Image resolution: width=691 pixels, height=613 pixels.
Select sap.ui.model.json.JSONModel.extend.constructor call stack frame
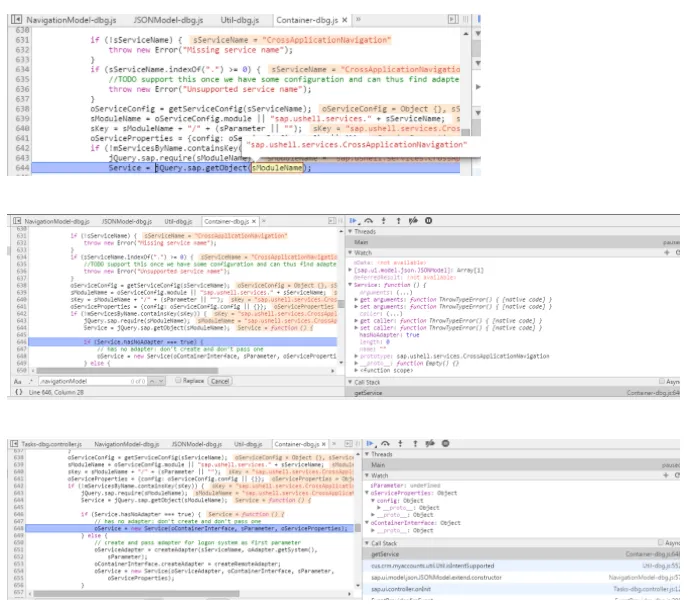pyautogui.click(x=521, y=577)
